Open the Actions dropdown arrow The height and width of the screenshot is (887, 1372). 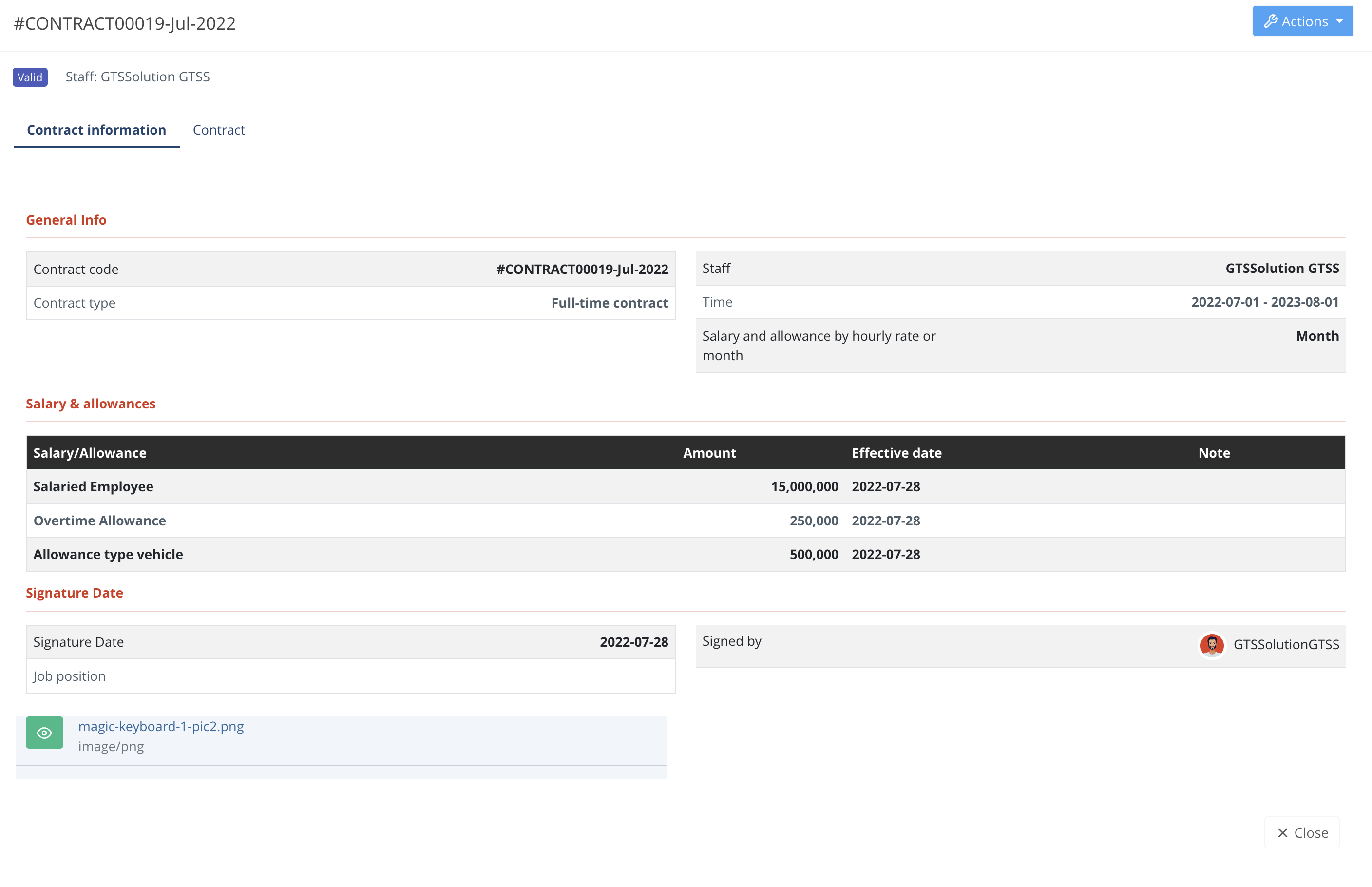pos(1340,21)
